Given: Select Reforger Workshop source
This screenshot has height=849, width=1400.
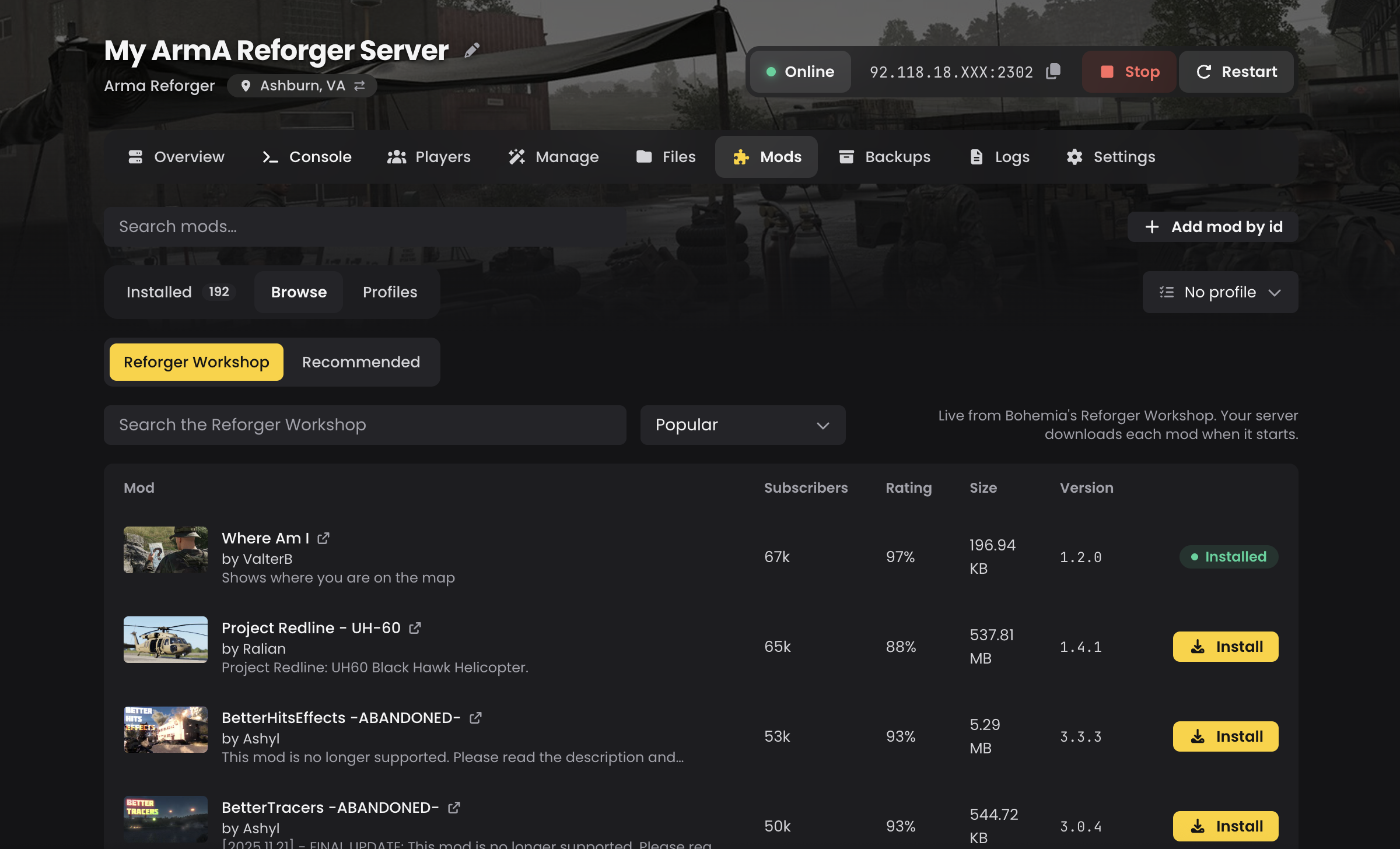Looking at the screenshot, I should point(197,362).
